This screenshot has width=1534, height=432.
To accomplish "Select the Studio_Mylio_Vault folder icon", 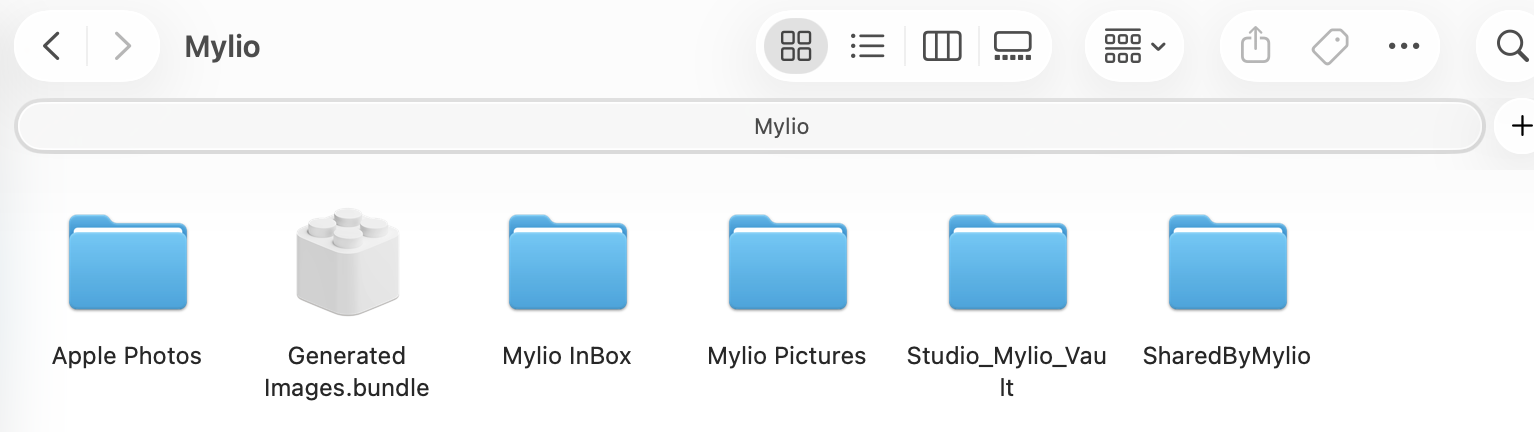I will (1008, 263).
